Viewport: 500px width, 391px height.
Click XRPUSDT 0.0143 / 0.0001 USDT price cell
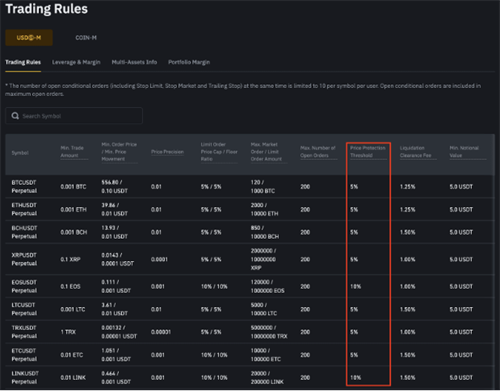[118, 259]
